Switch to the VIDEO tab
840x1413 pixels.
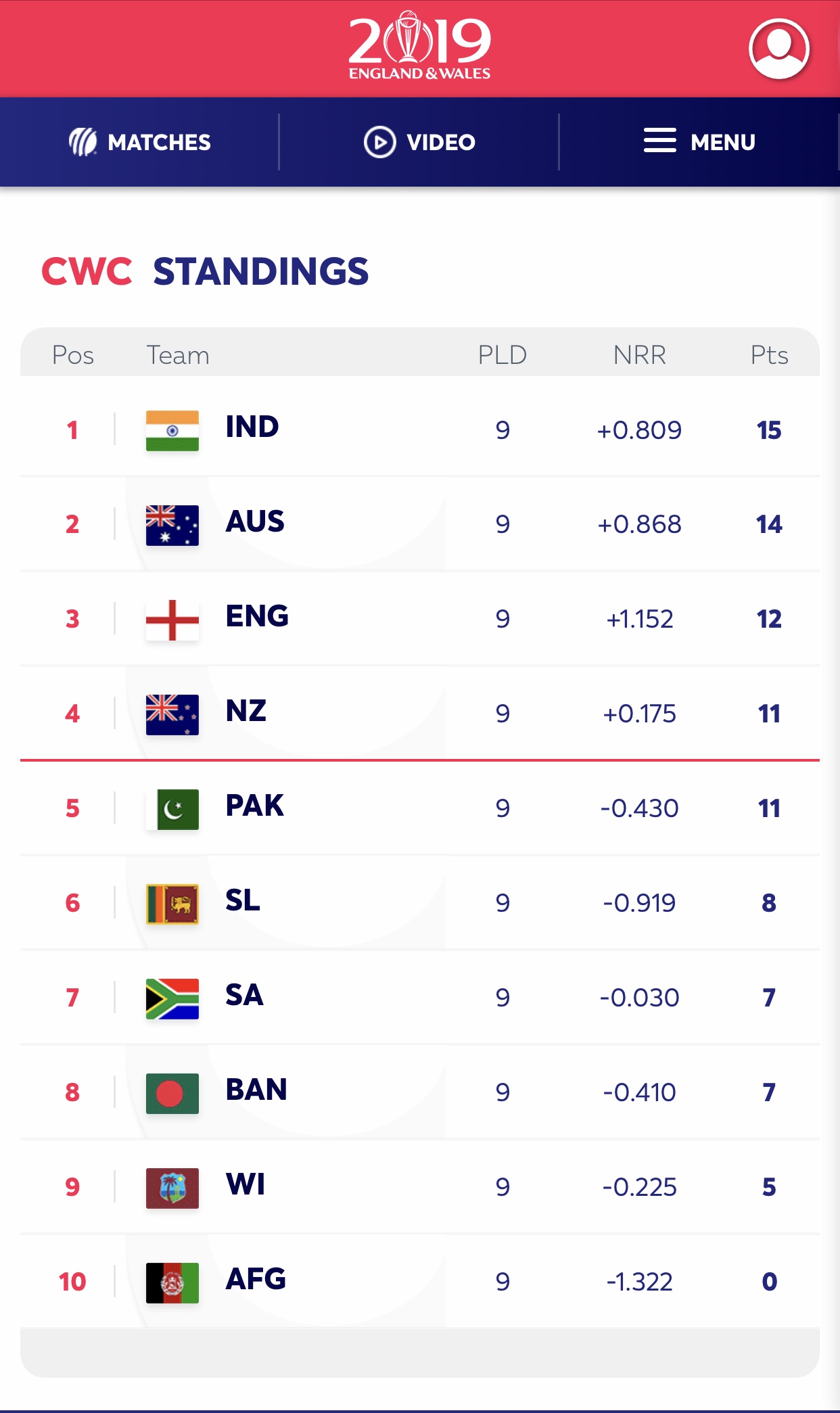[x=440, y=142]
